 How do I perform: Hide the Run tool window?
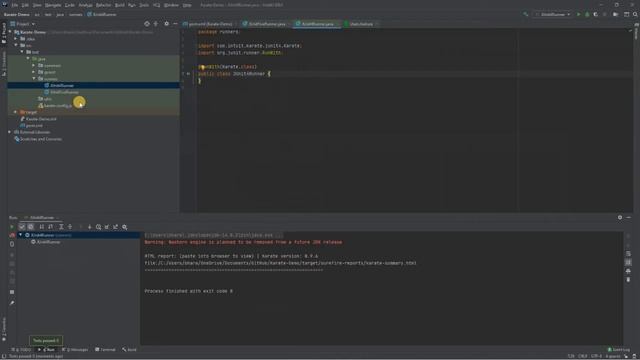click(x=629, y=218)
